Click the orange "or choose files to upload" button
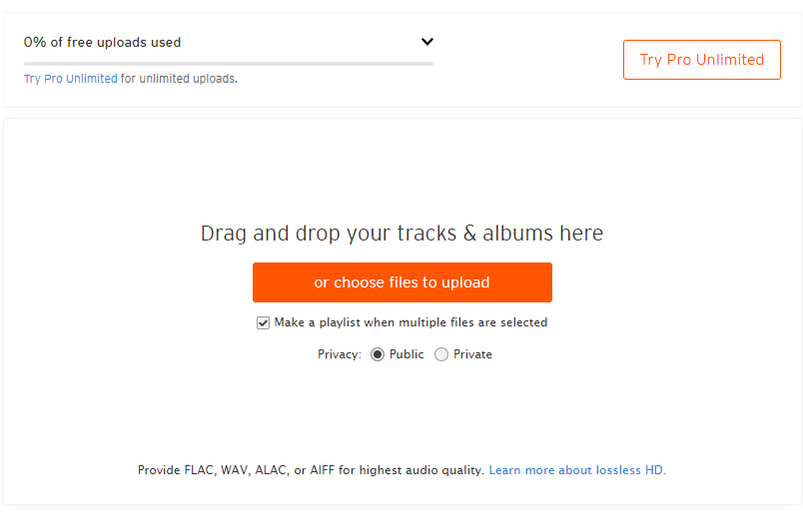Viewport: 803px width, 516px height. click(x=402, y=282)
